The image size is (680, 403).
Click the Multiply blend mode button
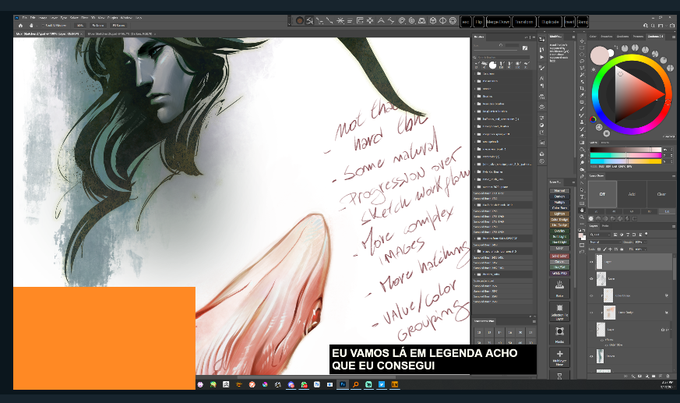(x=559, y=202)
